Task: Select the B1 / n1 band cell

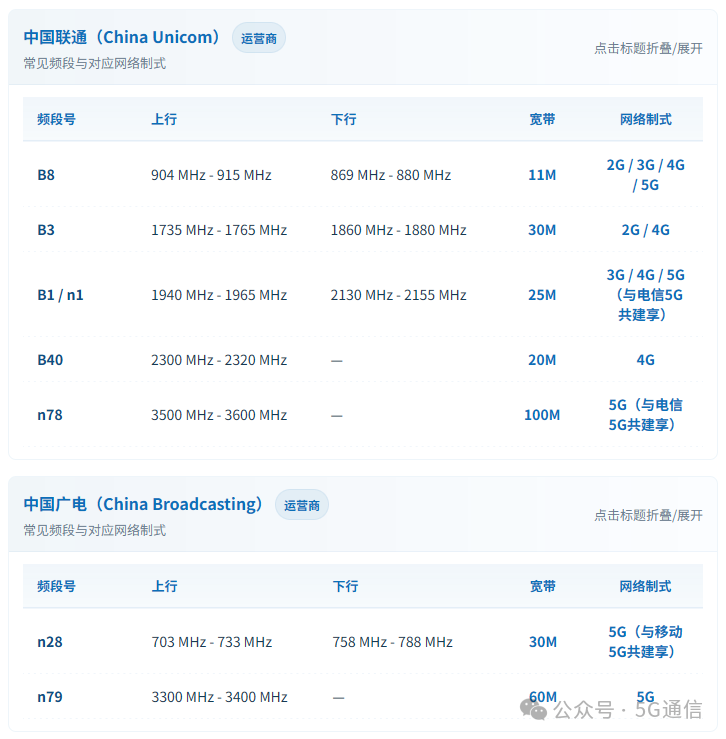Action: point(60,295)
